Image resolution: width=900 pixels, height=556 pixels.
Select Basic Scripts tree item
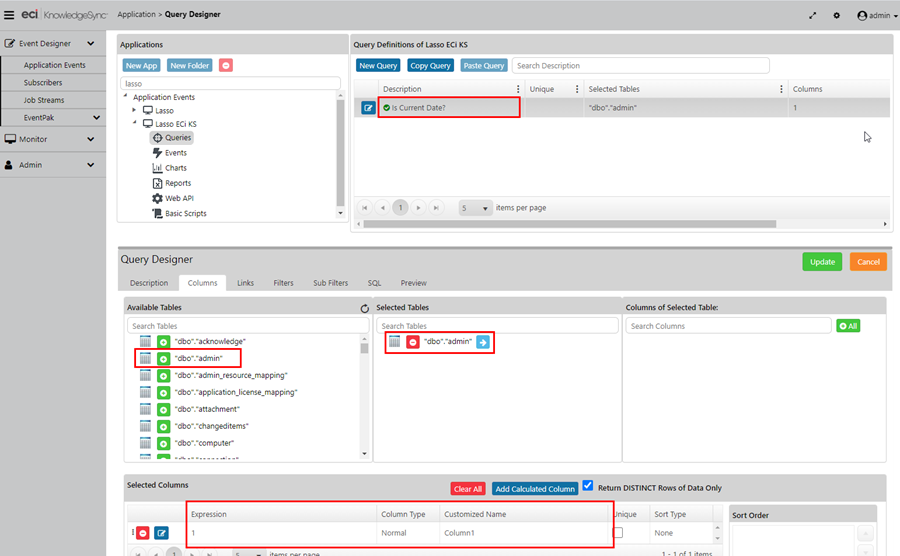point(179,213)
